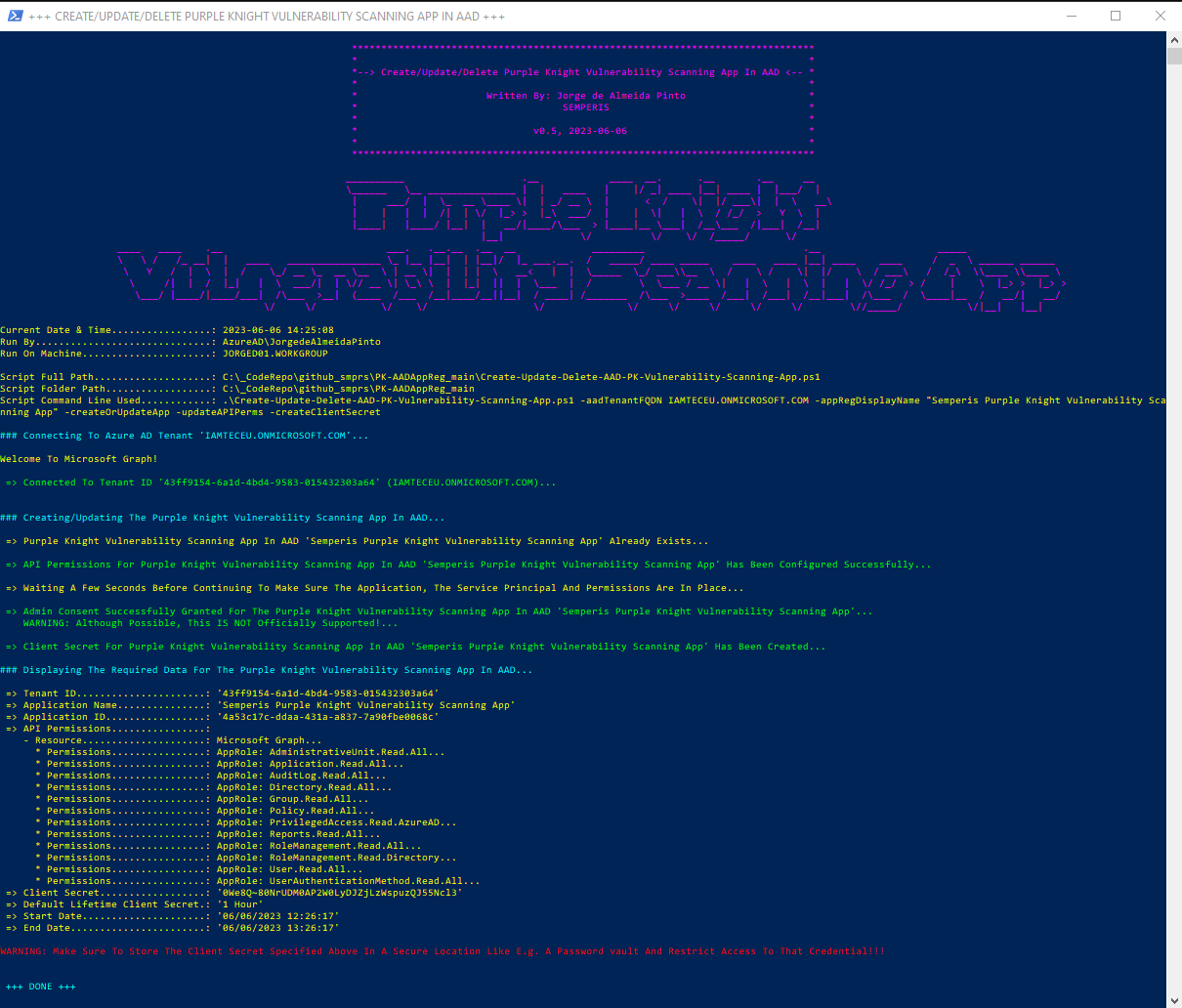
Task: Click the 'WARNING: Although Possible' line
Action: pyautogui.click(x=210, y=623)
